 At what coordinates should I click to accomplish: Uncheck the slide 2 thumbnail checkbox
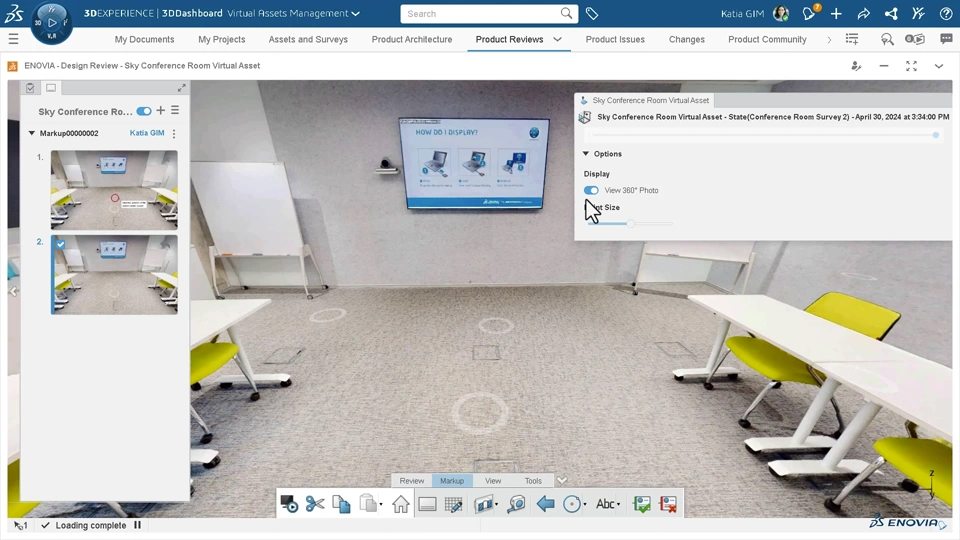[x=60, y=244]
